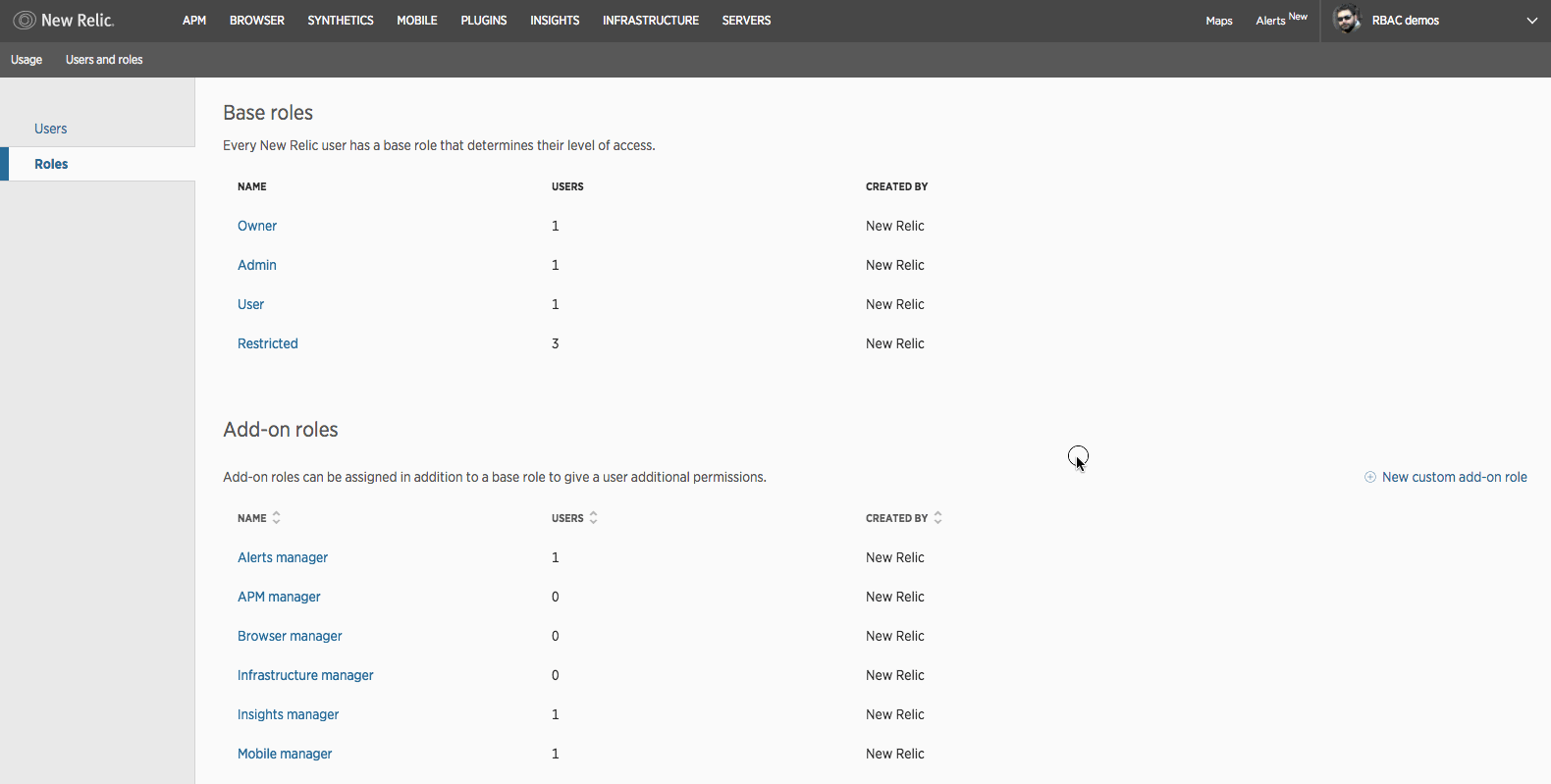Image resolution: width=1551 pixels, height=784 pixels.
Task: Open the Servers menu
Action: (746, 21)
